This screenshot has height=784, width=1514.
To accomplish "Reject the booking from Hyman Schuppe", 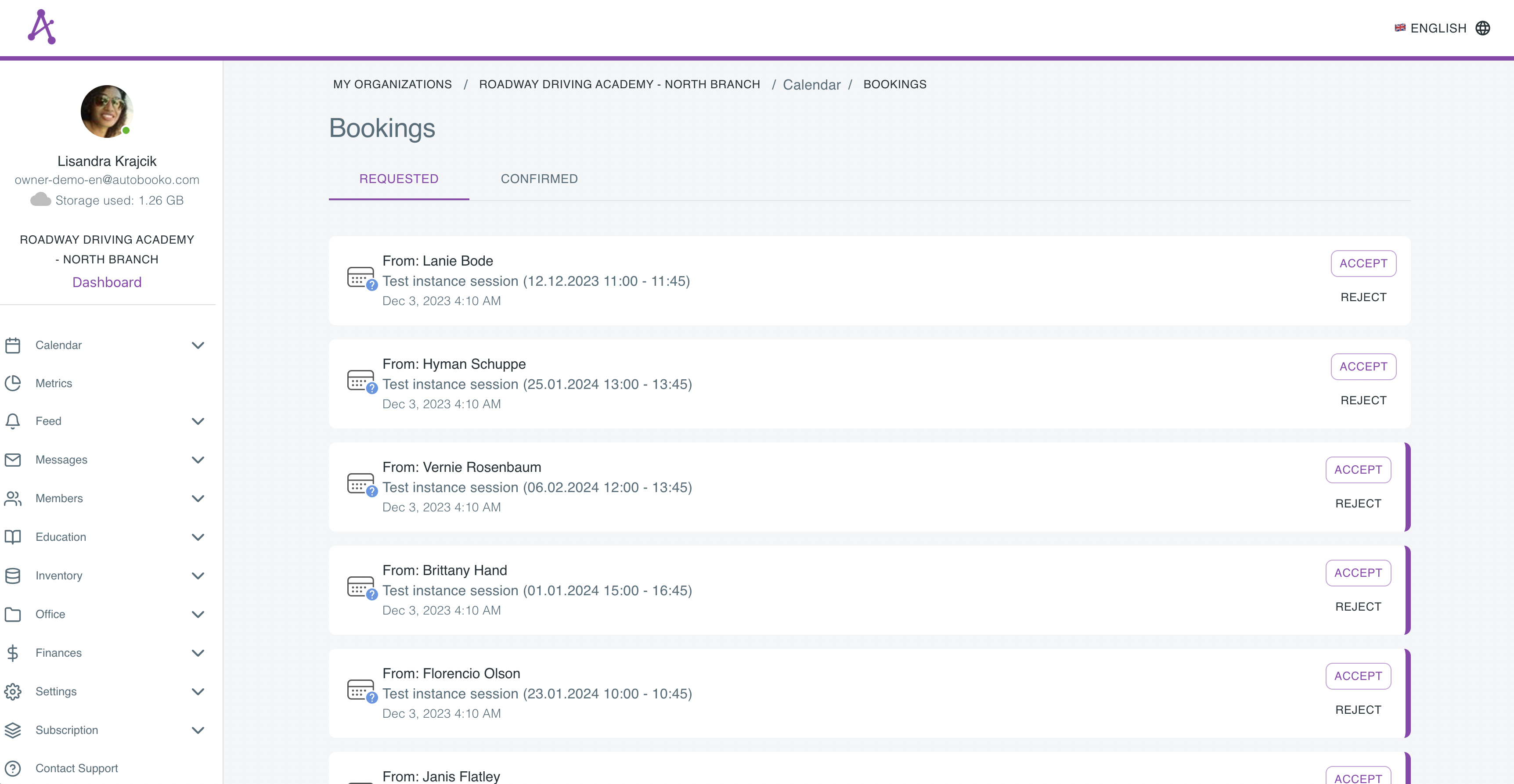I will 1363,399.
